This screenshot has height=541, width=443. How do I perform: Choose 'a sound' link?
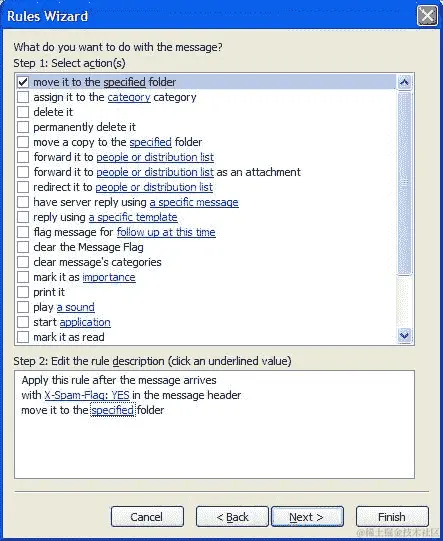pos(76,307)
